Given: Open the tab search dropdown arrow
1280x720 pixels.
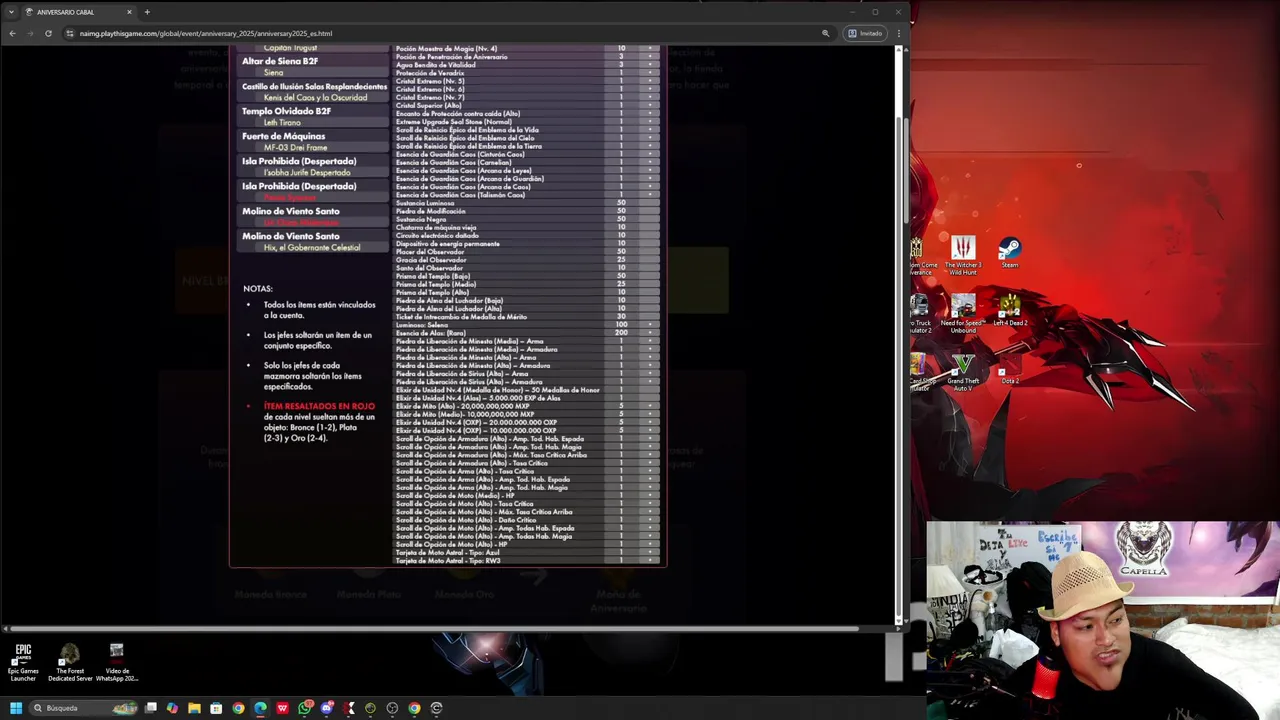Looking at the screenshot, I should pos(11,12).
